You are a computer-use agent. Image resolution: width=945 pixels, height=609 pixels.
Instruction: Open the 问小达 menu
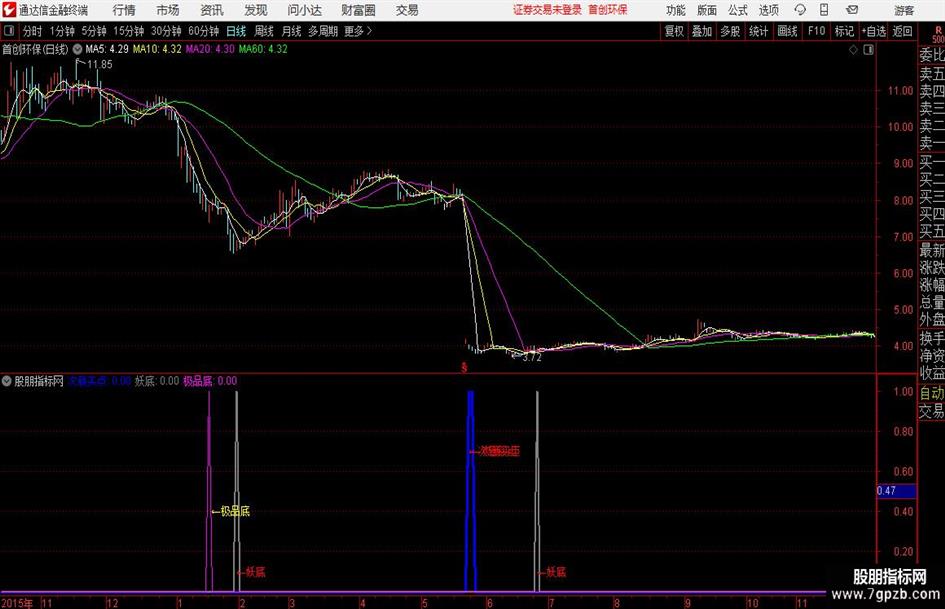pyautogui.click(x=304, y=10)
